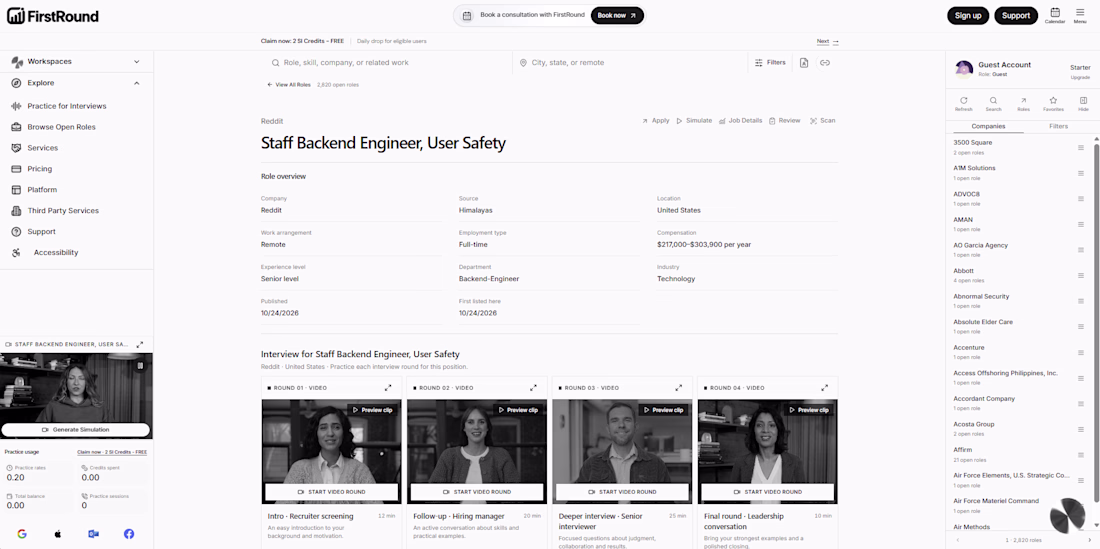Sign in with Apple icon
The height and width of the screenshot is (549, 1100).
(58, 534)
